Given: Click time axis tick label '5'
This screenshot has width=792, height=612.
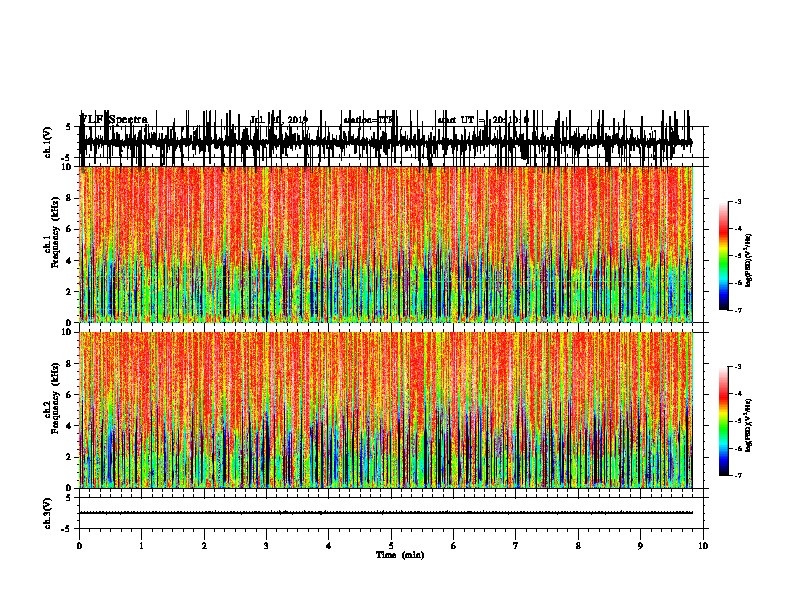Looking at the screenshot, I should tap(391, 546).
